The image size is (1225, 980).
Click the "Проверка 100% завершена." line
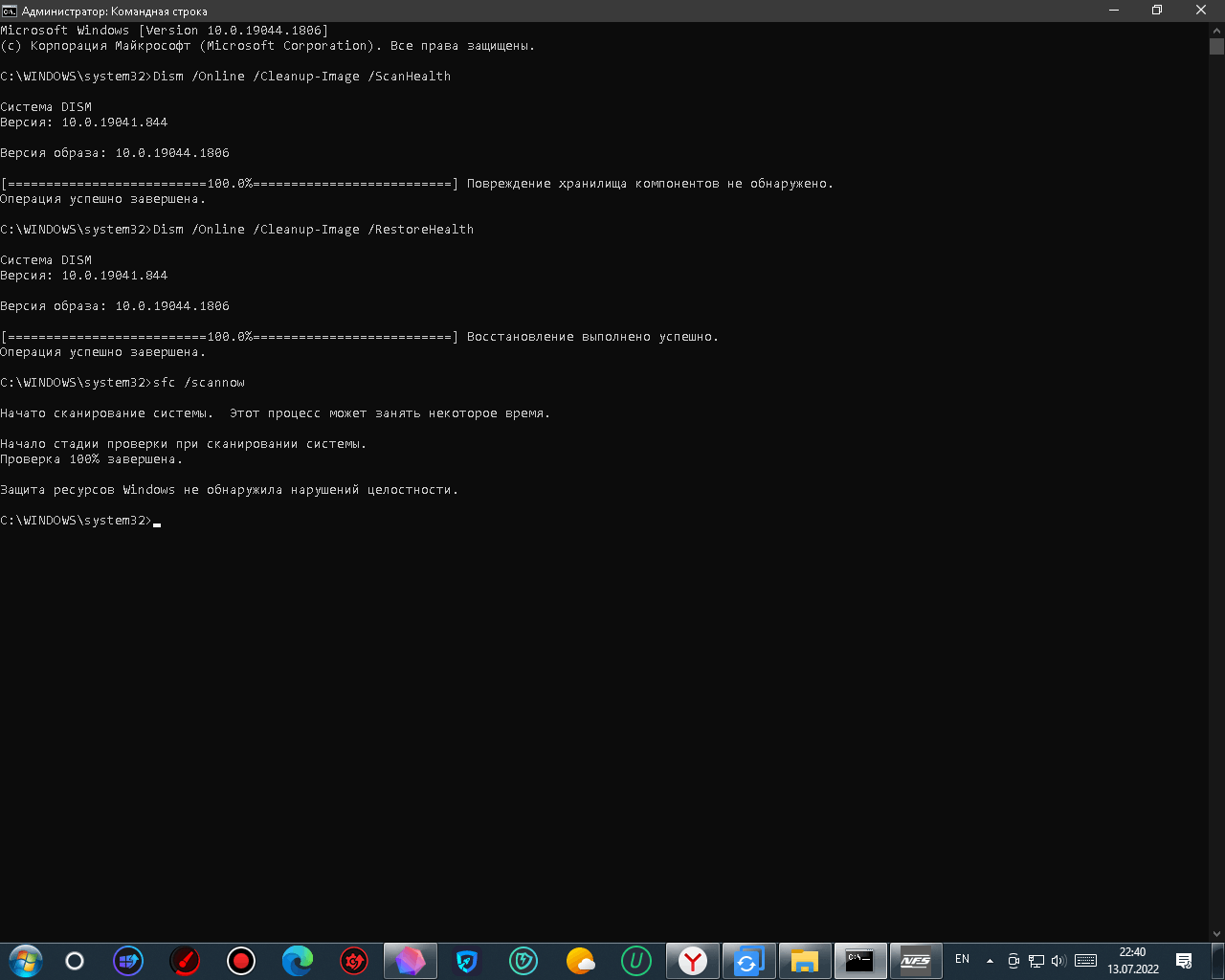click(x=91, y=459)
